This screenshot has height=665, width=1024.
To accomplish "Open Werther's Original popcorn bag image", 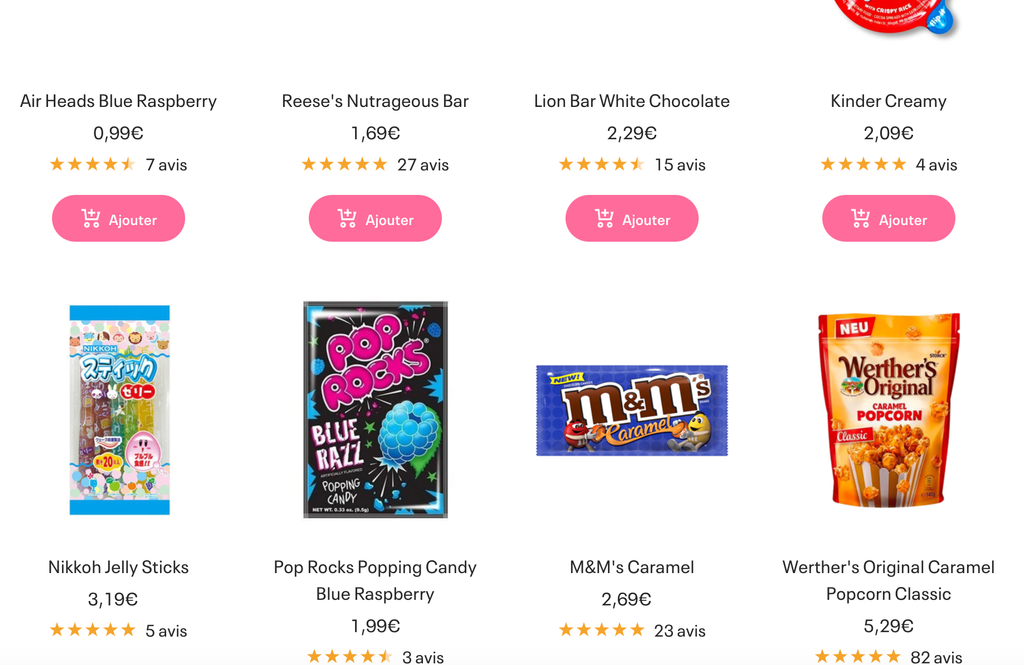I will [x=888, y=410].
